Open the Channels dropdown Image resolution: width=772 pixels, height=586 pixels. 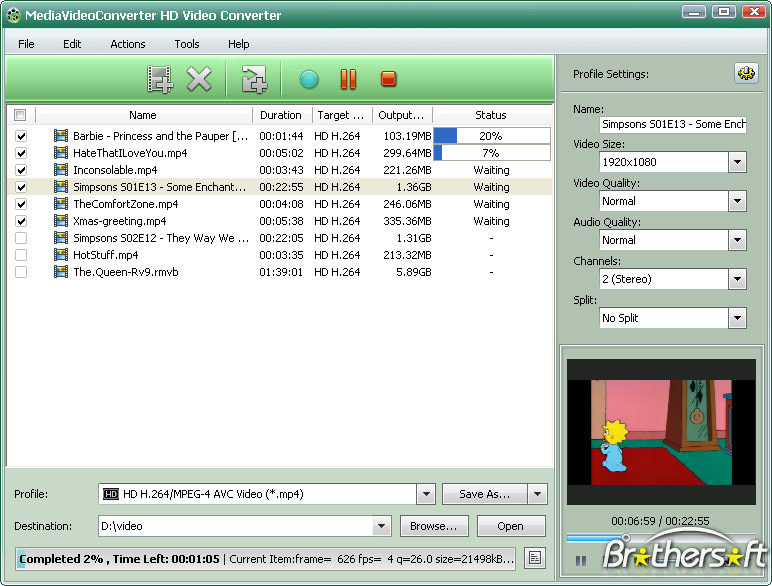[x=737, y=279]
